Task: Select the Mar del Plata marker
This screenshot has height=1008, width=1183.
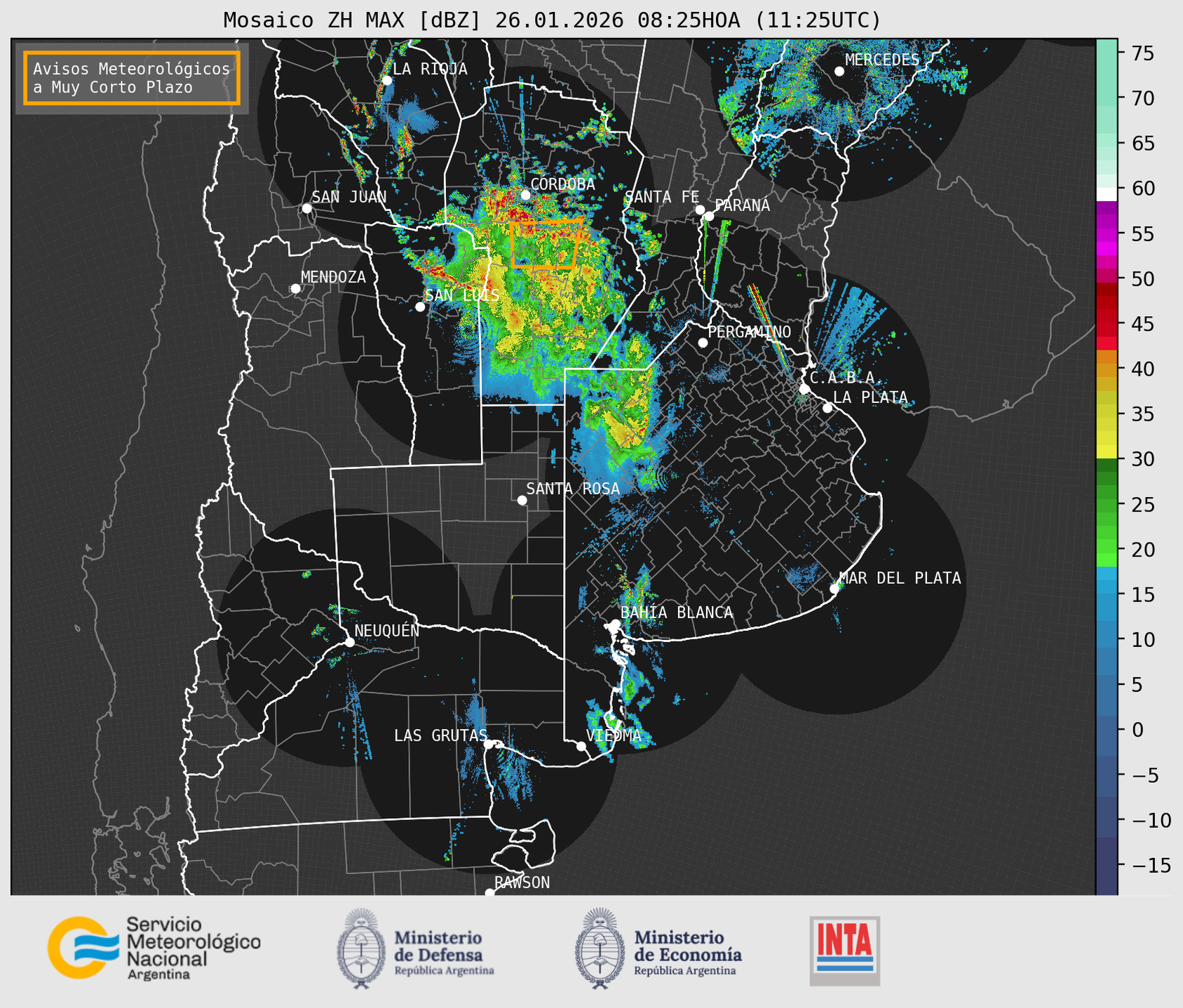Action: point(834,588)
